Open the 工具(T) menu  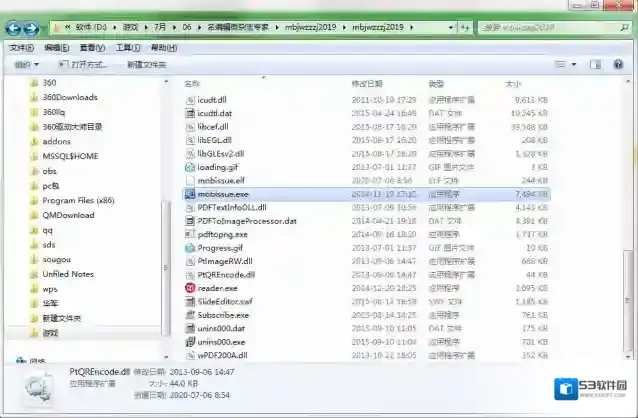(x=128, y=48)
